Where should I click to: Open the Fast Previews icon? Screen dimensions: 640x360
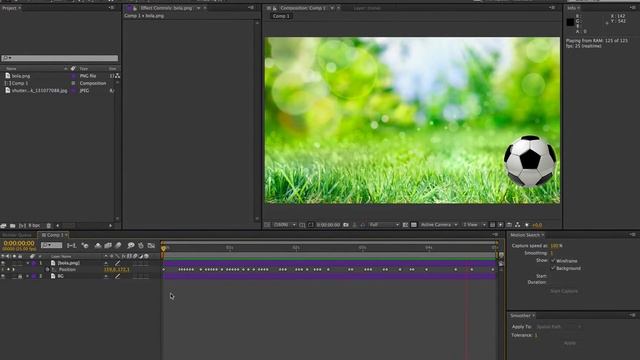pos(500,225)
